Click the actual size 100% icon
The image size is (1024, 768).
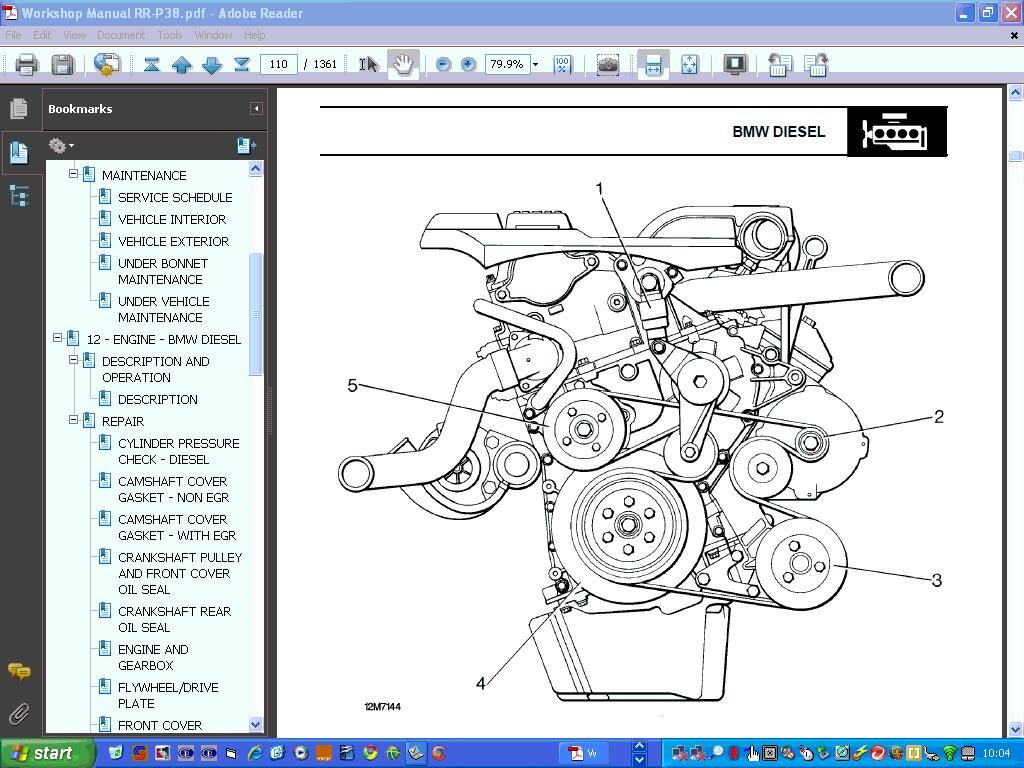pos(562,64)
